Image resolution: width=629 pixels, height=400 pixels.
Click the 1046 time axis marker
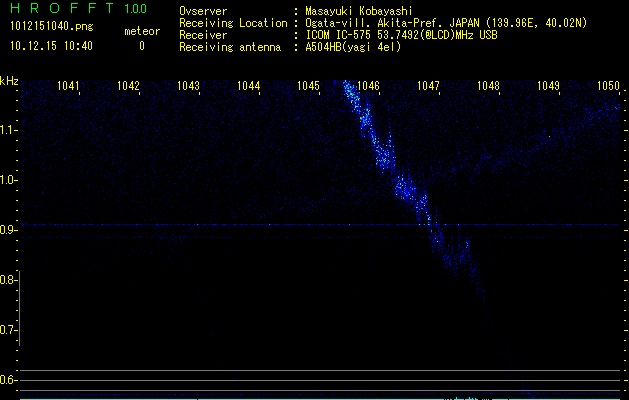(x=368, y=86)
